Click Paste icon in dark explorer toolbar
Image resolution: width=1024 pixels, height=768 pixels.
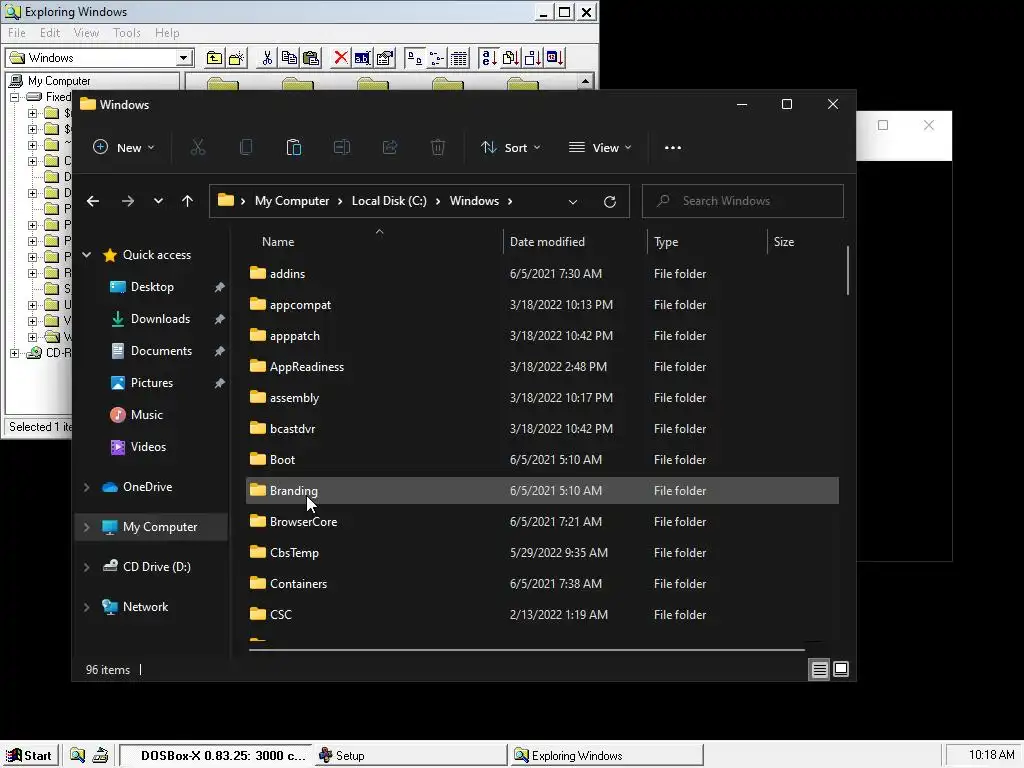294,148
